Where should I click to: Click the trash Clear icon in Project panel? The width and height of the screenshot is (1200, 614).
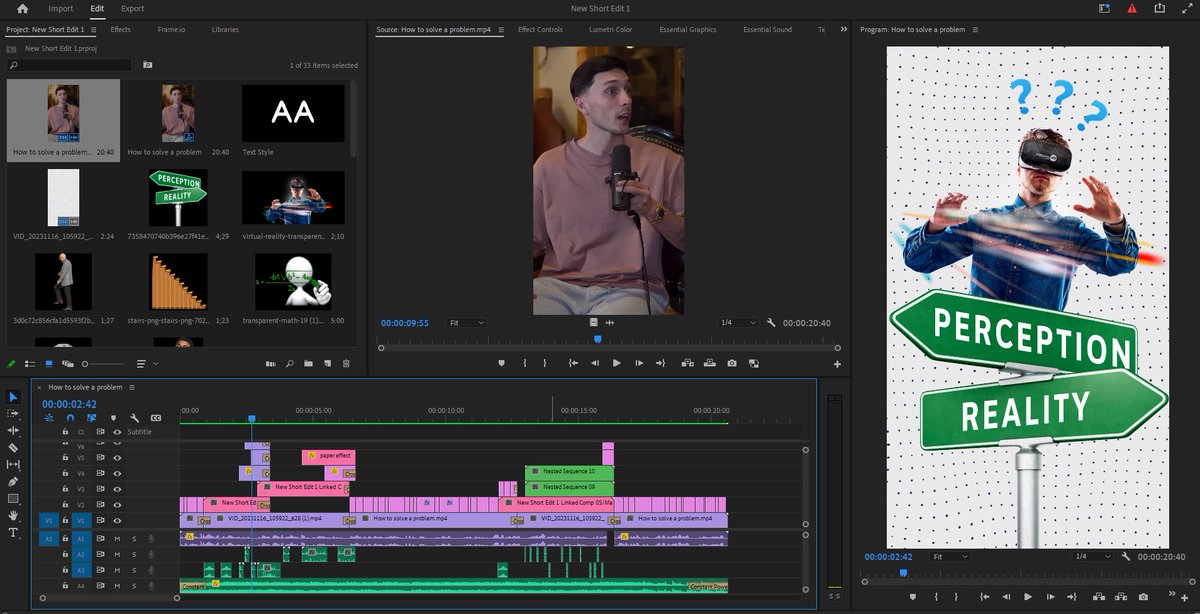(x=346, y=363)
